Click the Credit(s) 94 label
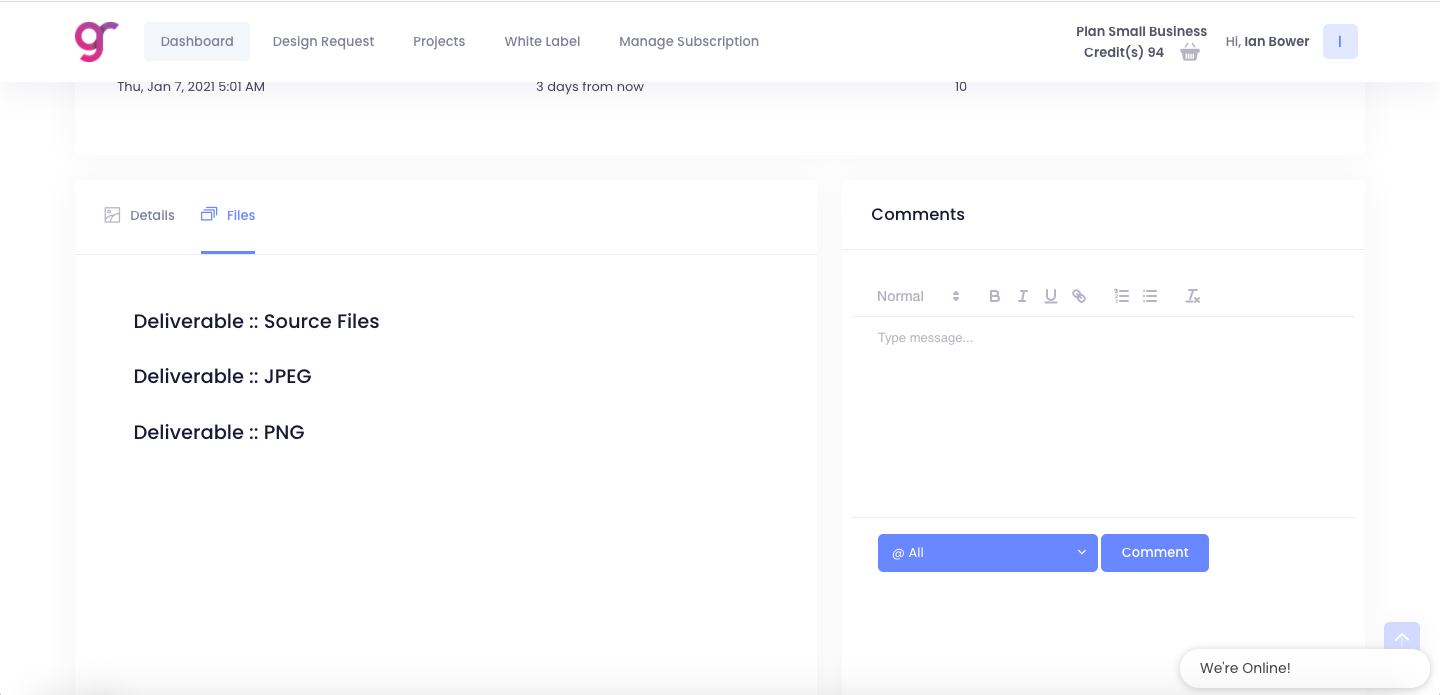 1124,52
